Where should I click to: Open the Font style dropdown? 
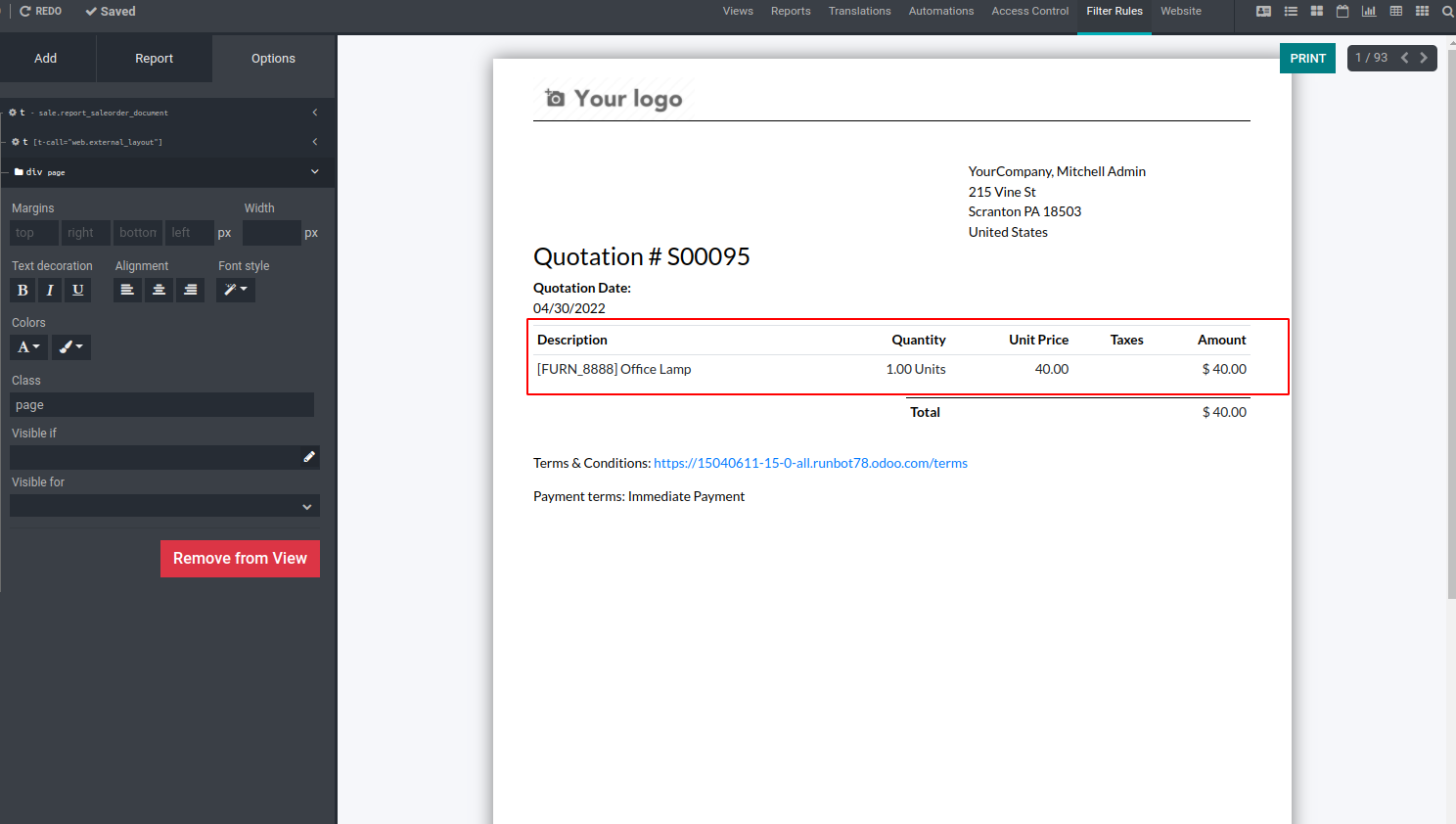coord(236,290)
